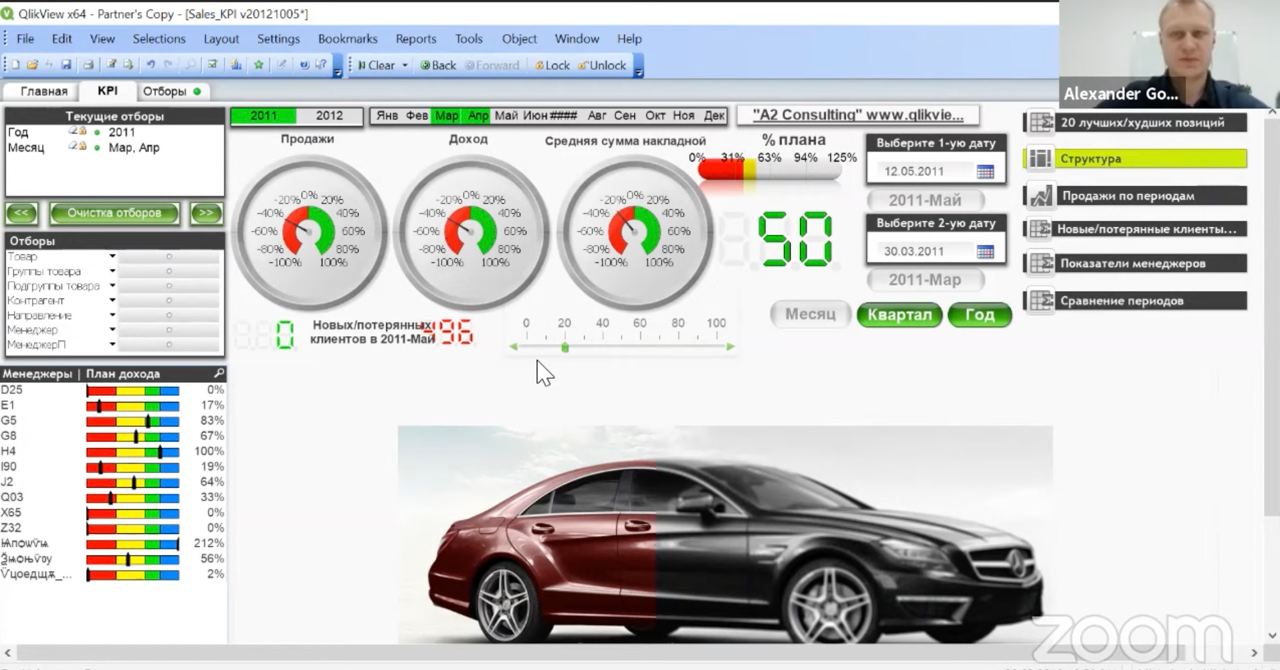
Task: Open the dropdown arrow next to Clear
Action: pyautogui.click(x=405, y=65)
